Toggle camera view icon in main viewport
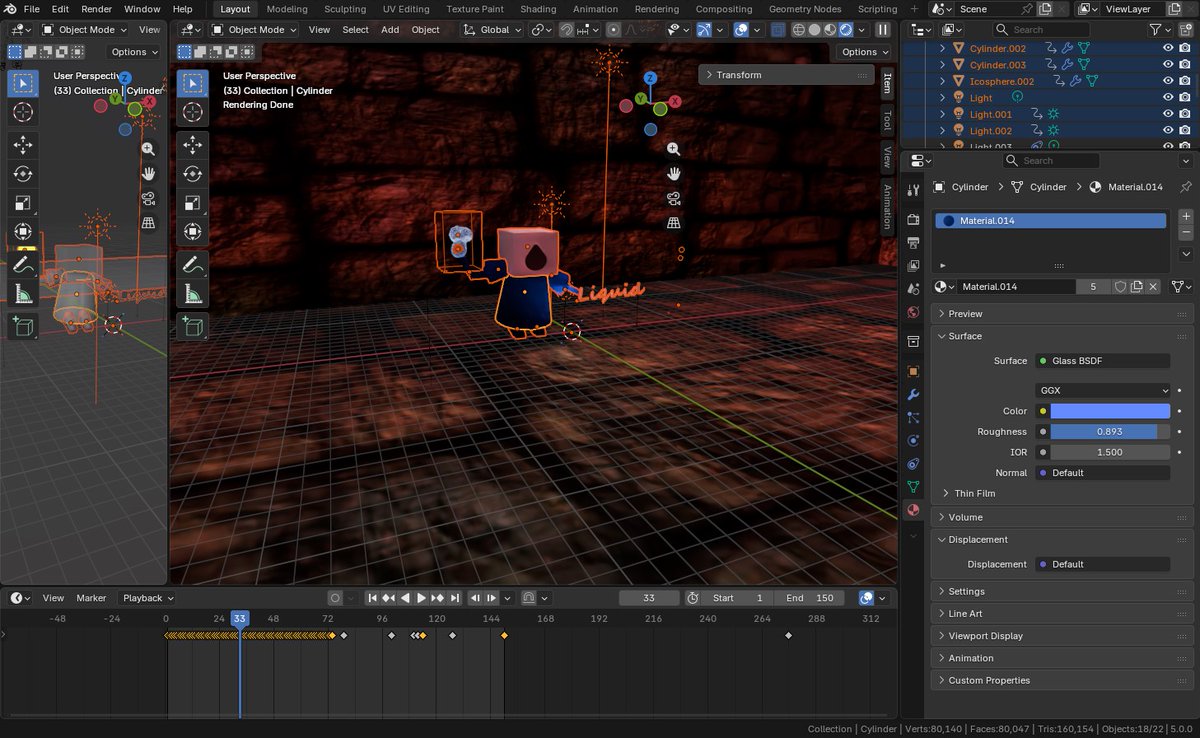Image resolution: width=1200 pixels, height=738 pixels. coord(673,198)
